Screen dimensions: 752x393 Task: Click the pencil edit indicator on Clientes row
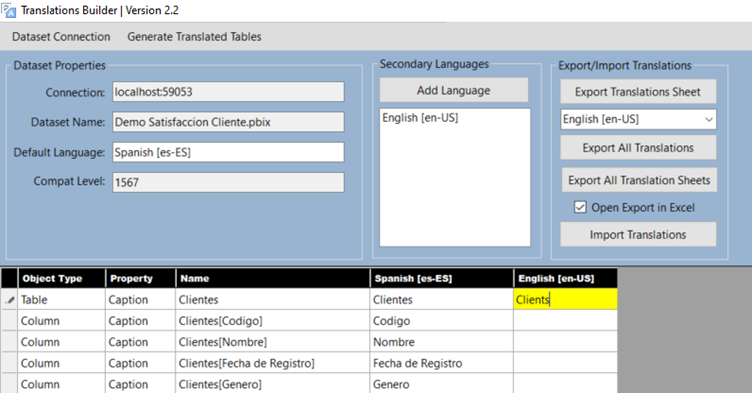pyautogui.click(x=10, y=300)
